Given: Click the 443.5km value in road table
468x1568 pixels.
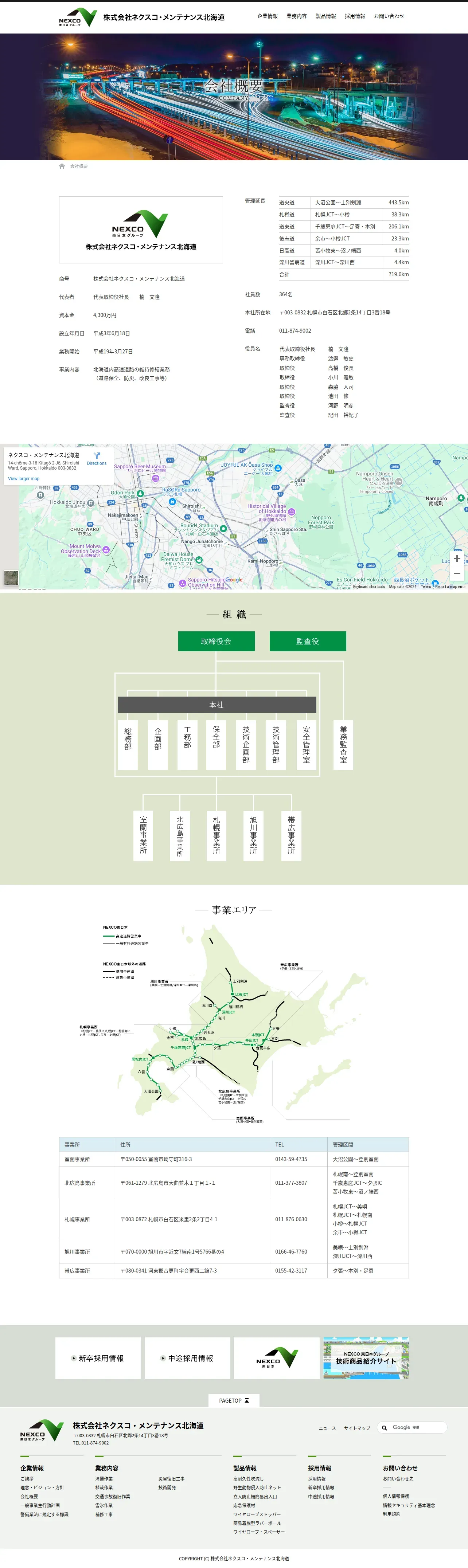Looking at the screenshot, I should click(398, 203).
